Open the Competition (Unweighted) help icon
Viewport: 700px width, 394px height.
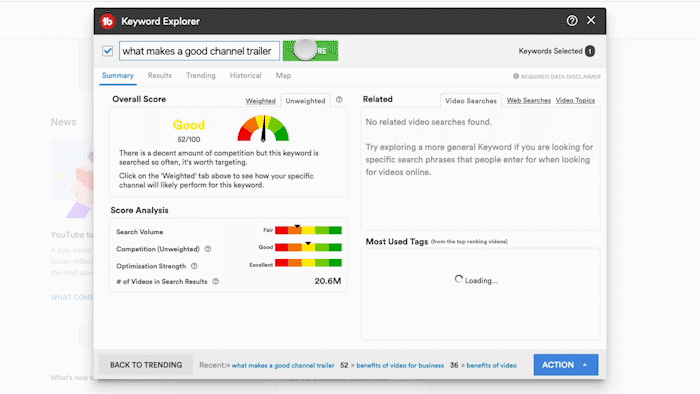pos(208,249)
